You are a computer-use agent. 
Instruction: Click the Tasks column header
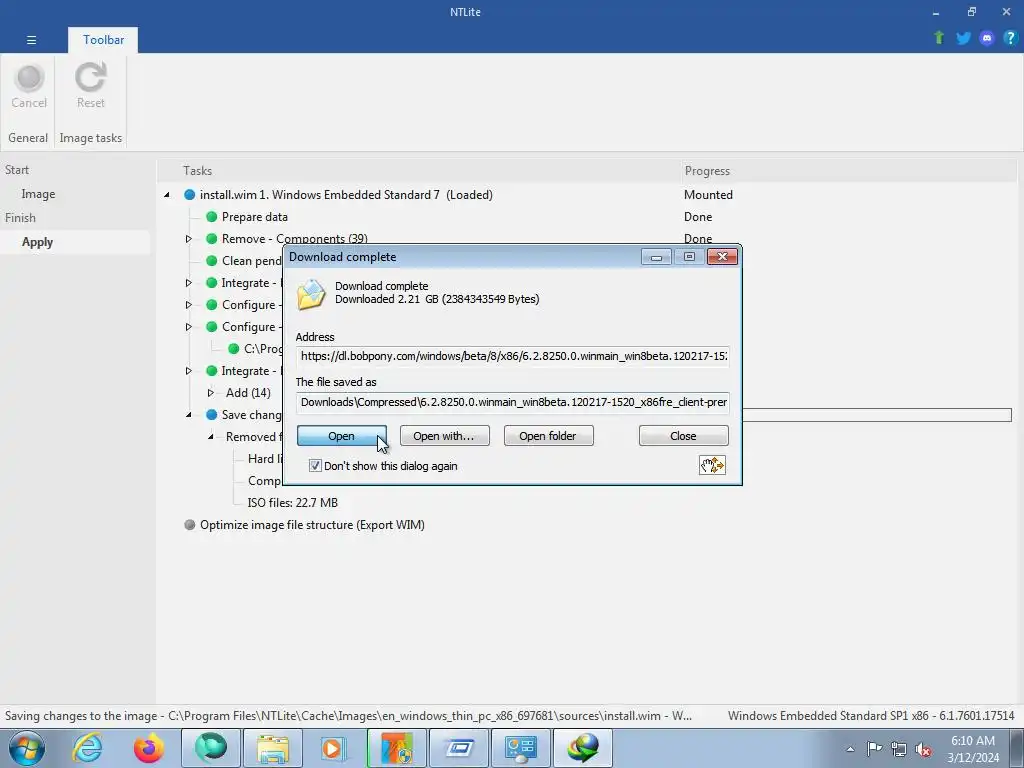pyautogui.click(x=197, y=170)
